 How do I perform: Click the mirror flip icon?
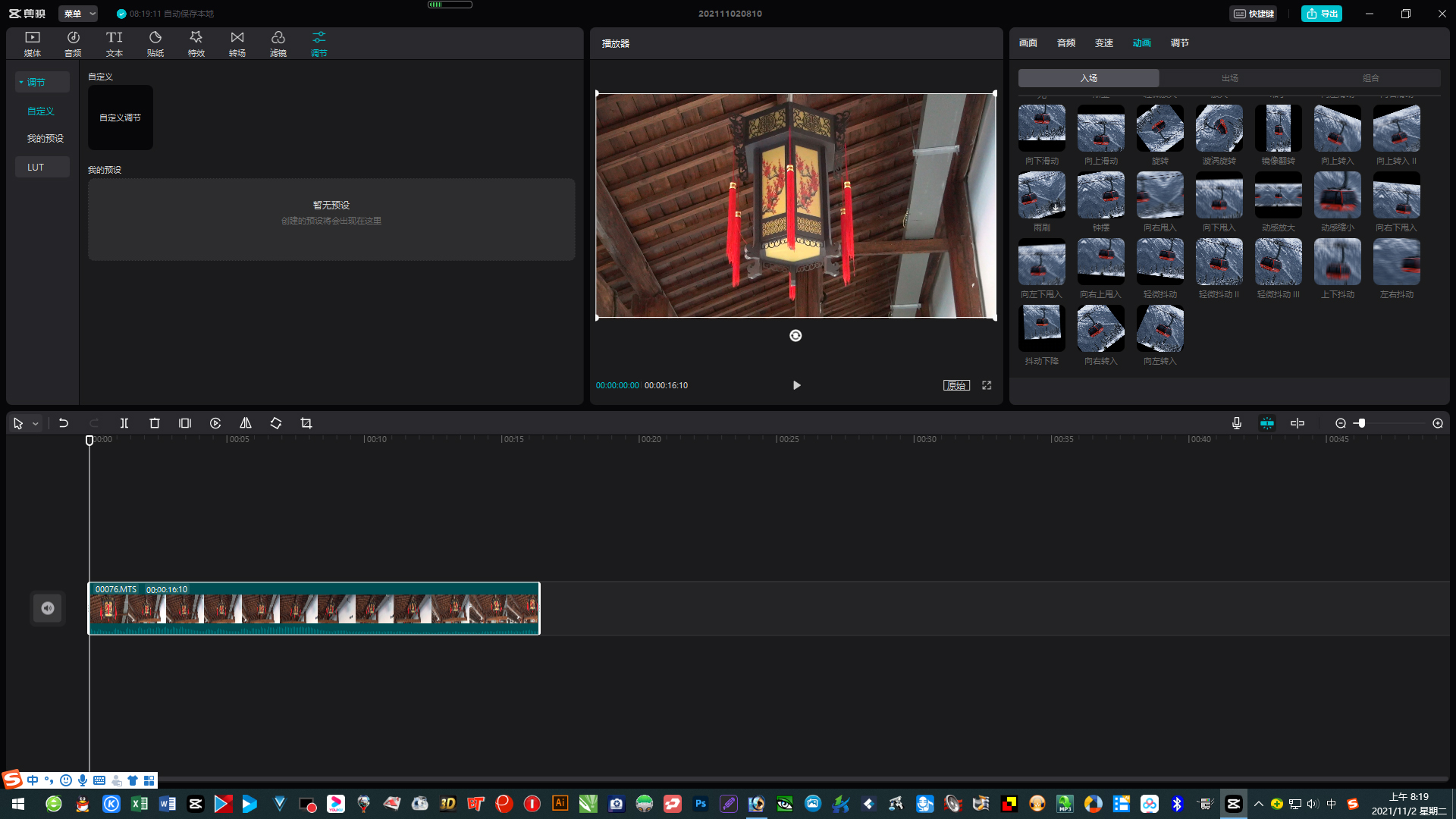[246, 423]
